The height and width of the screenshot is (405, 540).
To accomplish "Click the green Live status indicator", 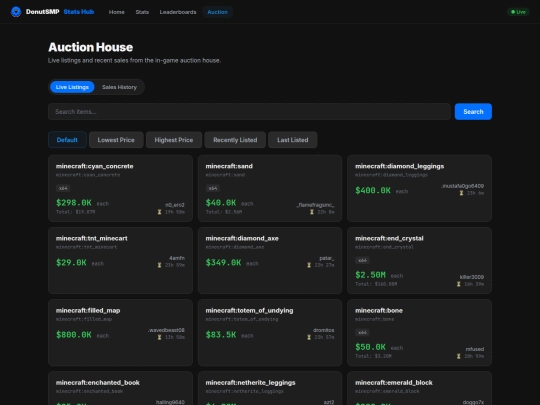I will pos(518,12).
